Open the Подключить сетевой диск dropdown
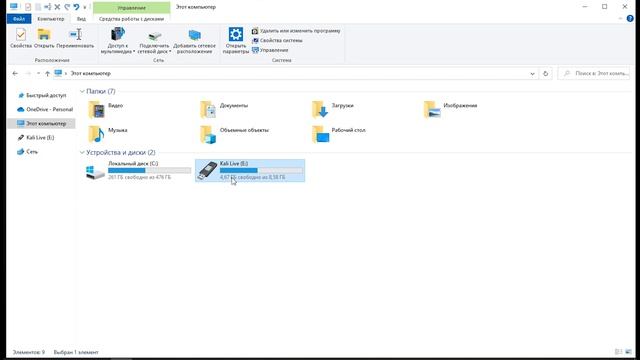 pos(154,40)
